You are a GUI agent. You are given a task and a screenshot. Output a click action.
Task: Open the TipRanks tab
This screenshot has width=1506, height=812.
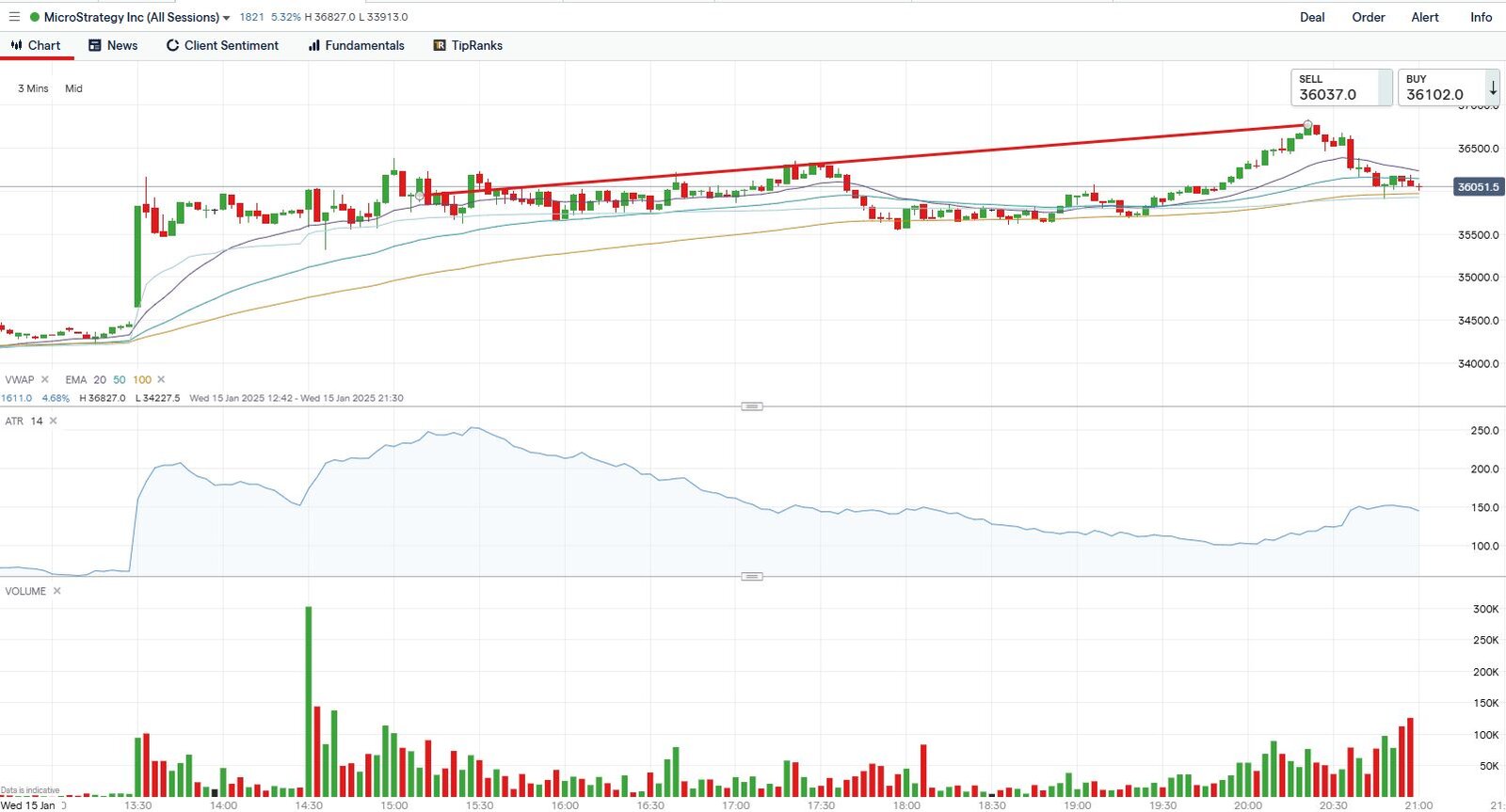(468, 45)
